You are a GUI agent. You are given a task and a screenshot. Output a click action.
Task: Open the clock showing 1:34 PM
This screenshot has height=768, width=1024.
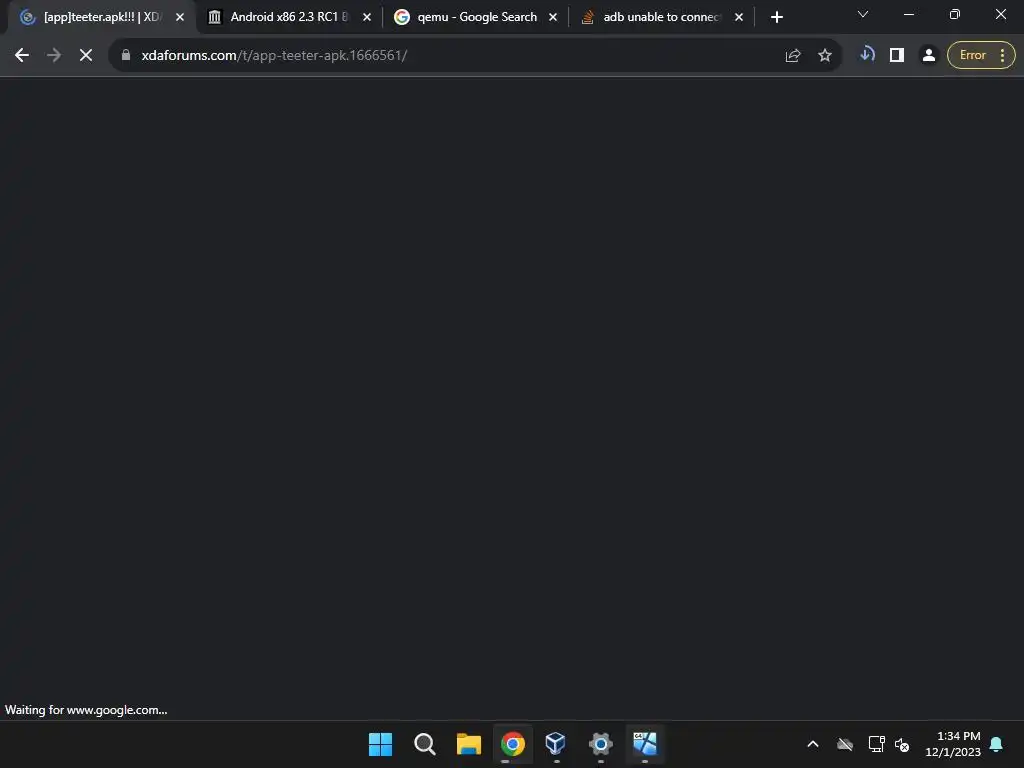point(953,744)
